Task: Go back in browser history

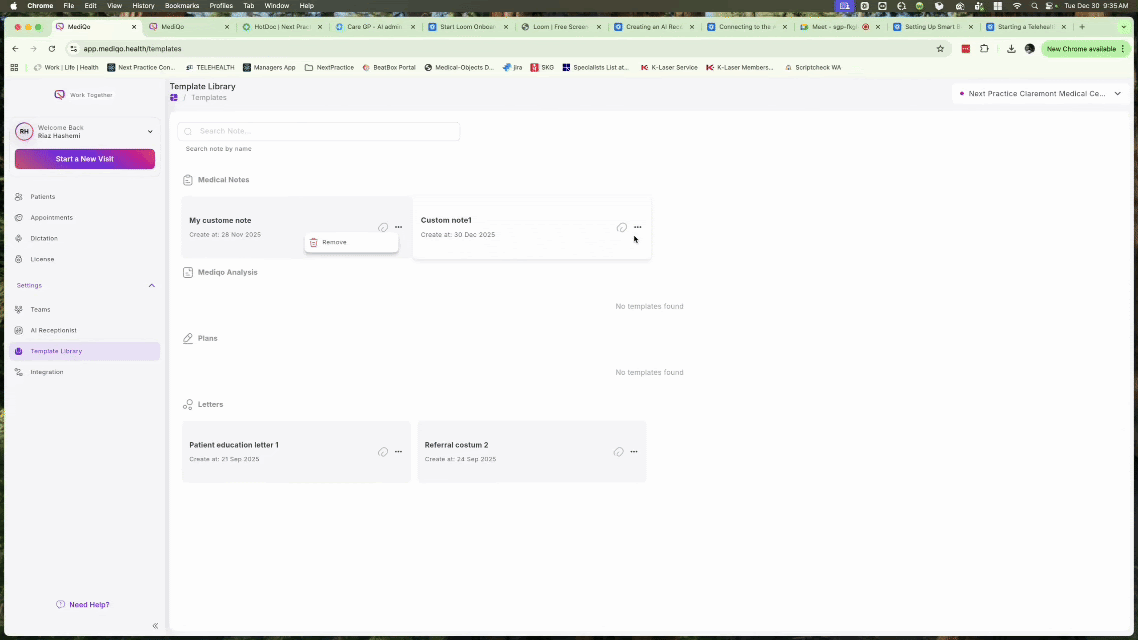Action: [x=15, y=49]
